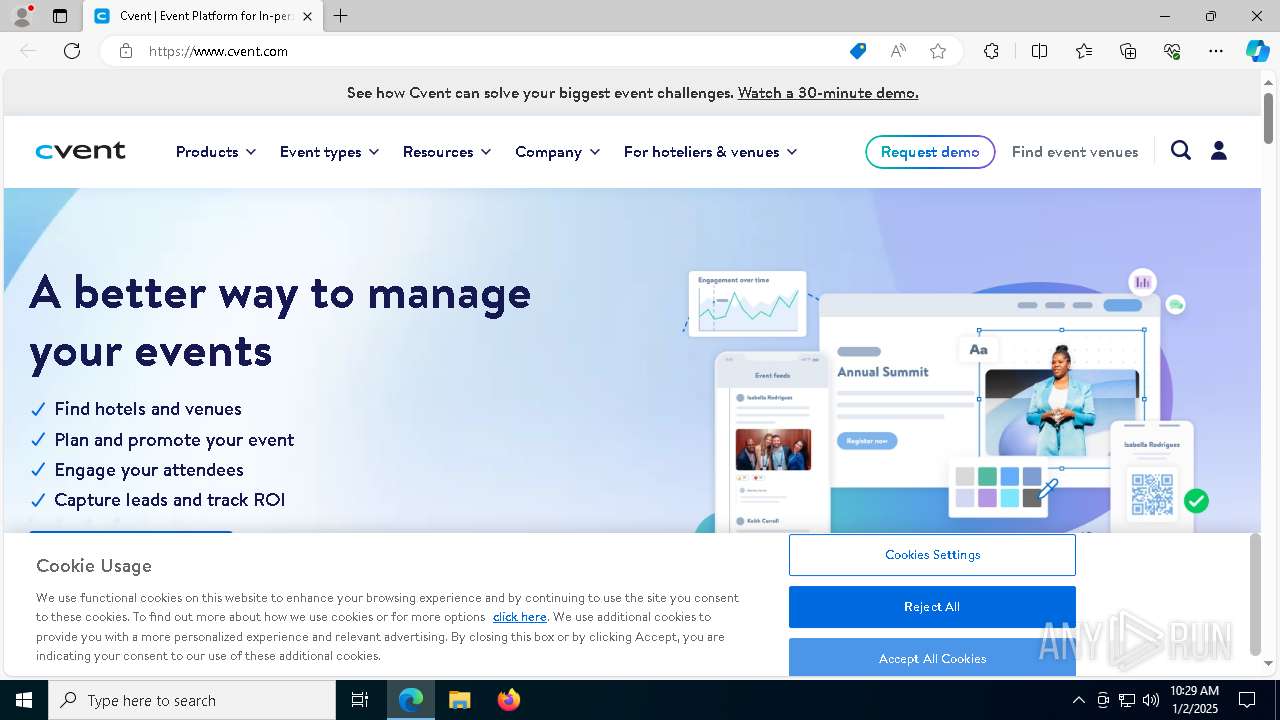Open the Find event venues link
Screen dimensions: 1280x720
click(x=1075, y=152)
